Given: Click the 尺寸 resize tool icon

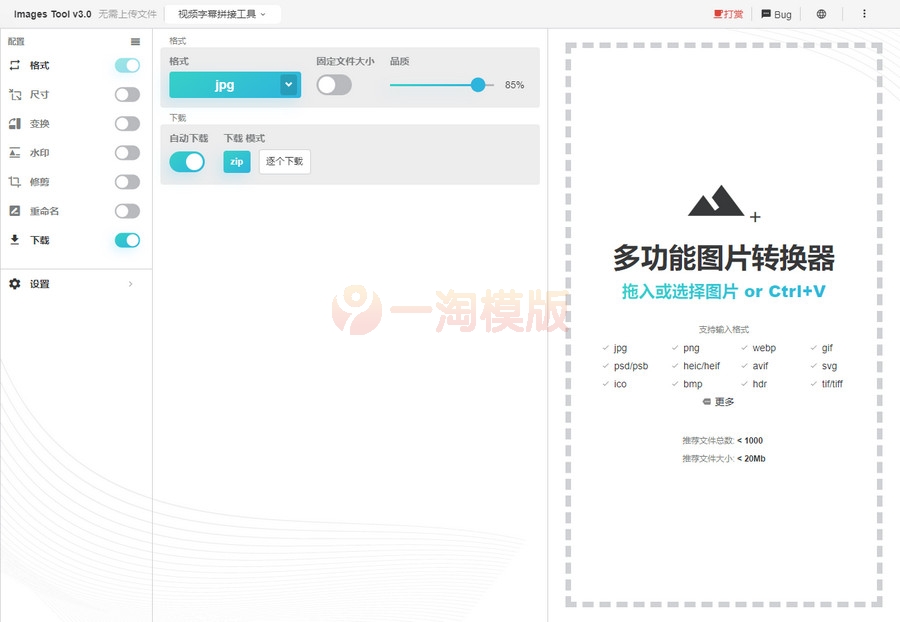Looking at the screenshot, I should (x=14, y=94).
